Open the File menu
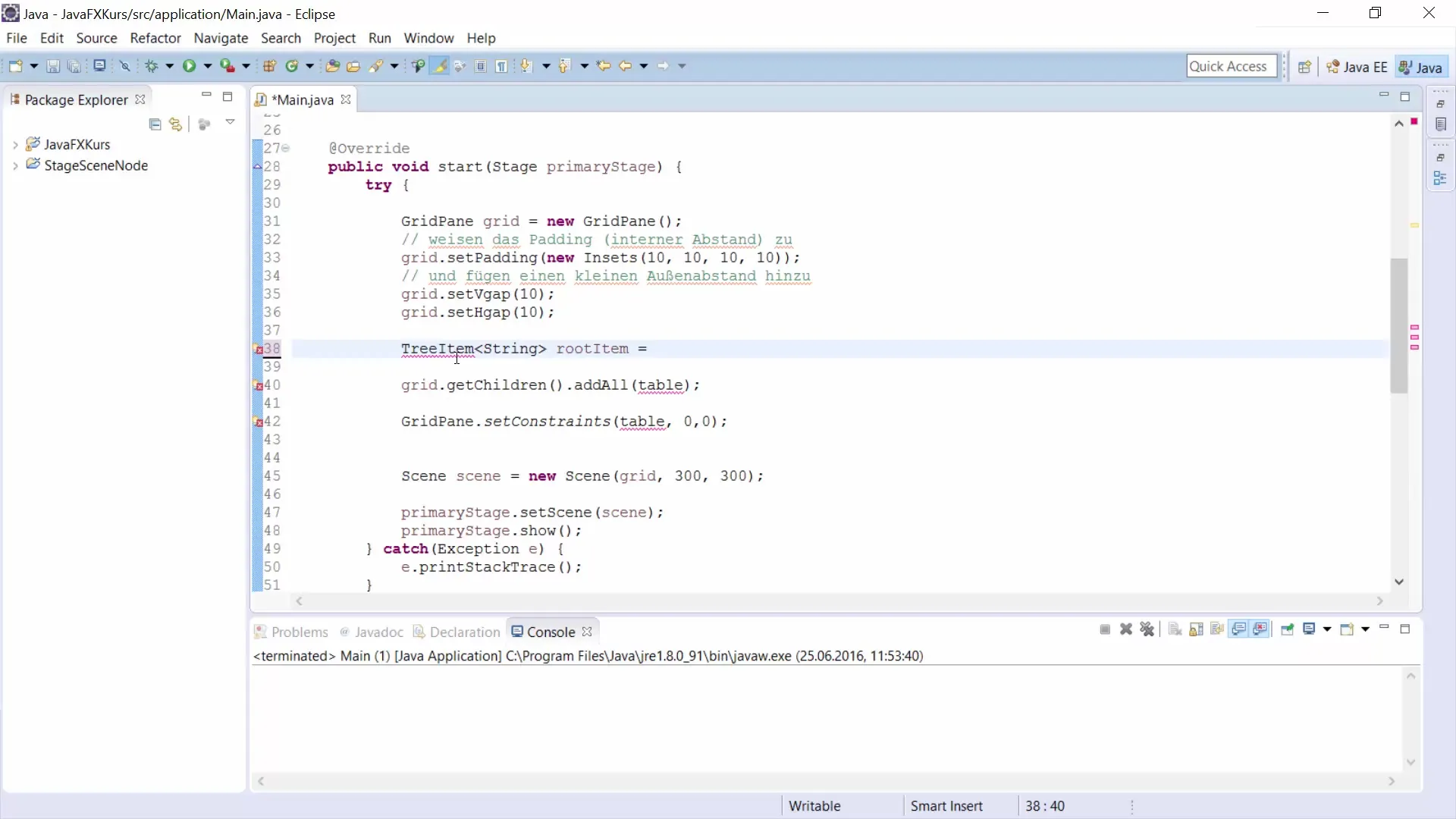Screen dimensions: 1456x819 click(x=17, y=38)
